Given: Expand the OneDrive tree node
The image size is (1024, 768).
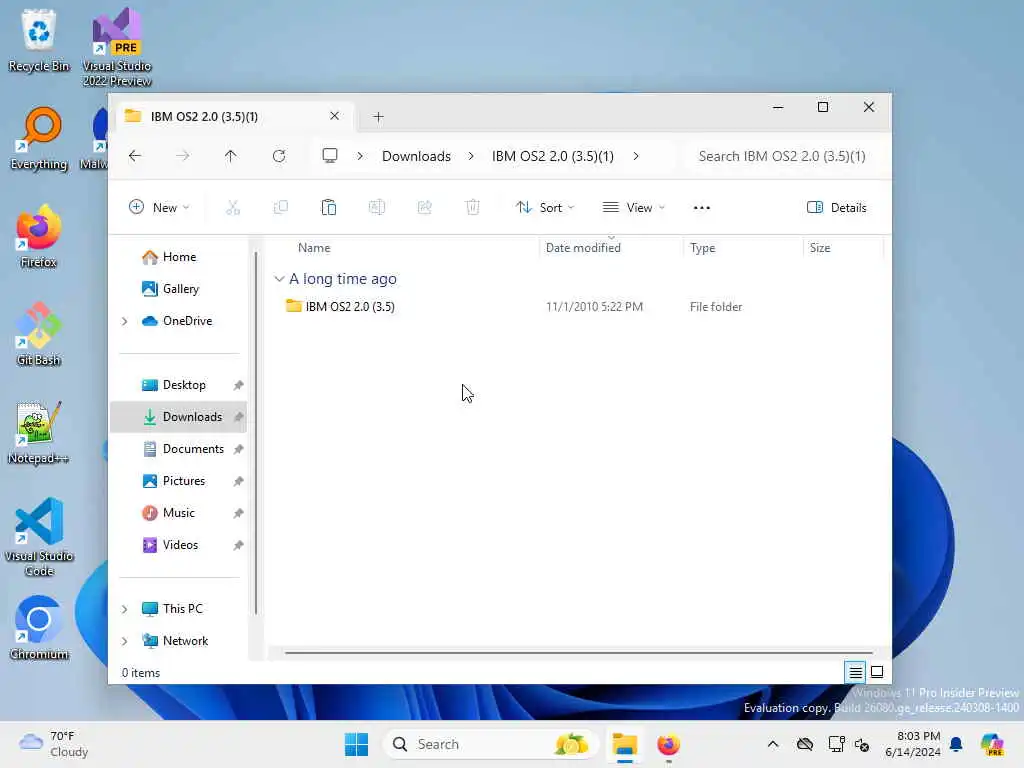Looking at the screenshot, I should (x=124, y=321).
